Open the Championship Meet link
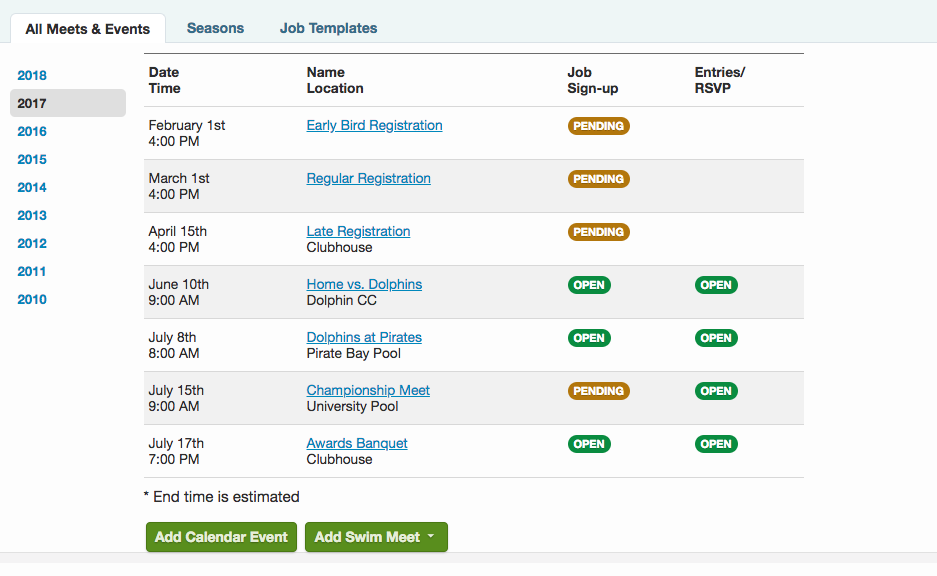The height and width of the screenshot is (576, 937). pyautogui.click(x=368, y=390)
